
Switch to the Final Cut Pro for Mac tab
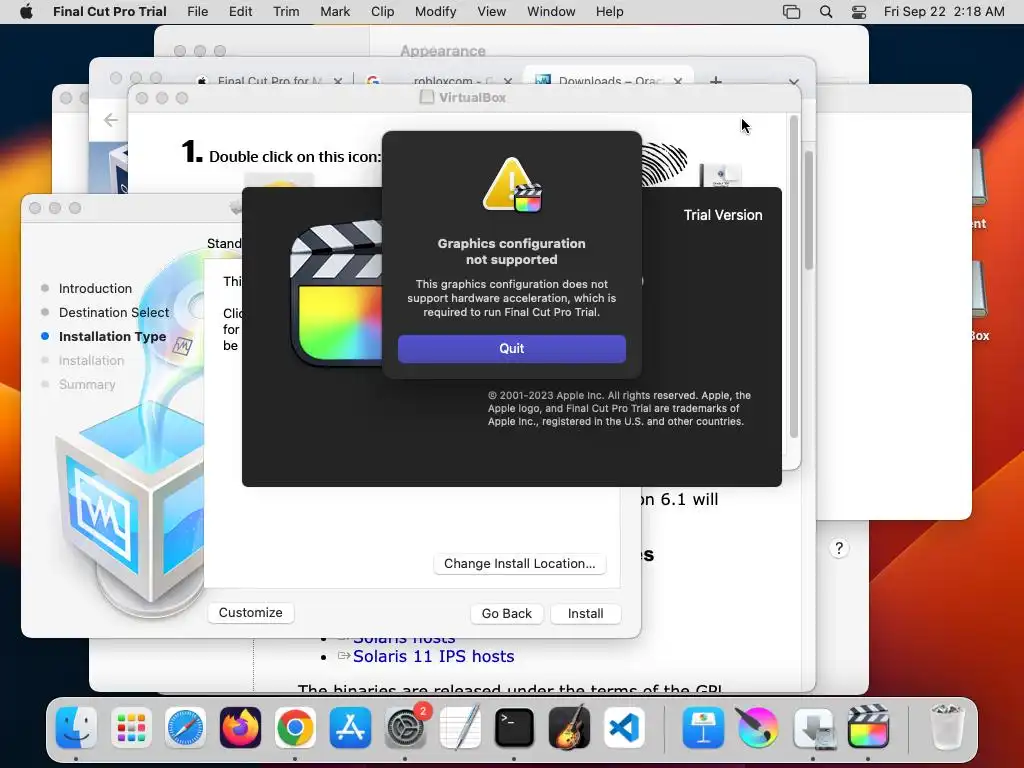(270, 81)
